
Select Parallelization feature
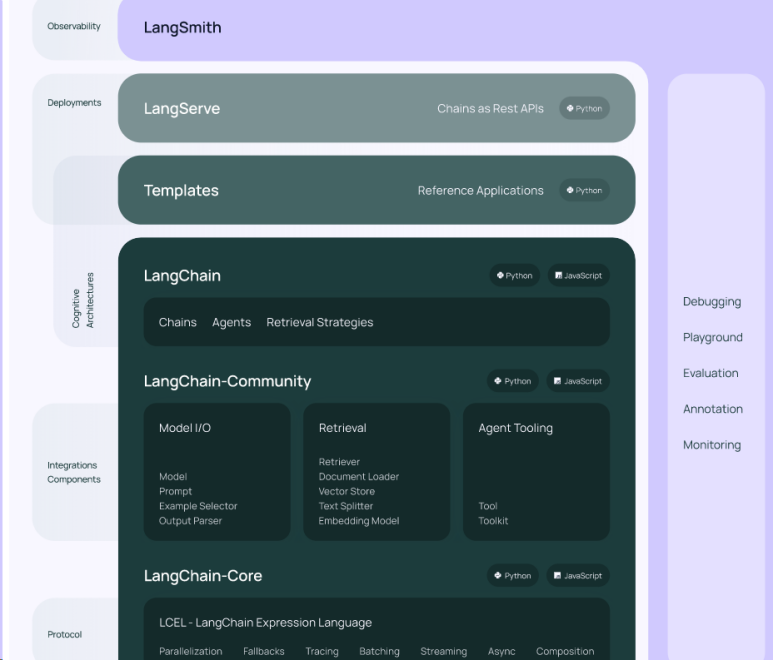pos(191,652)
